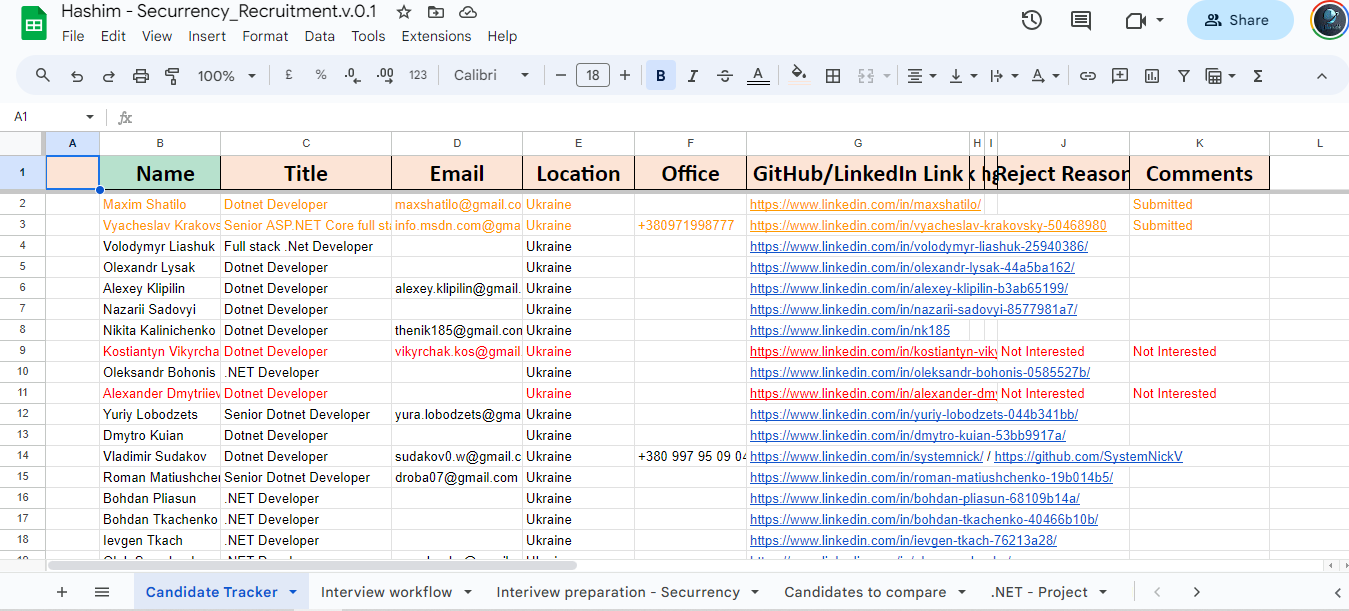Open the comments panel icon

(x=1081, y=20)
